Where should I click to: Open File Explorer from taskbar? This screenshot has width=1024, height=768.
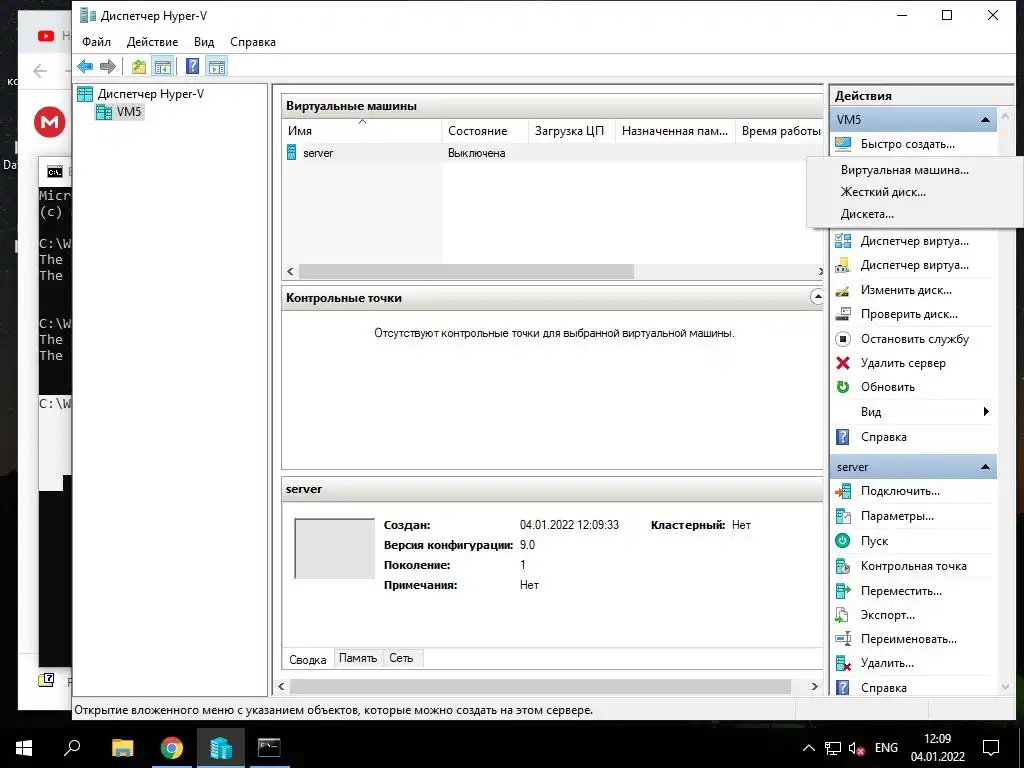[x=122, y=748]
